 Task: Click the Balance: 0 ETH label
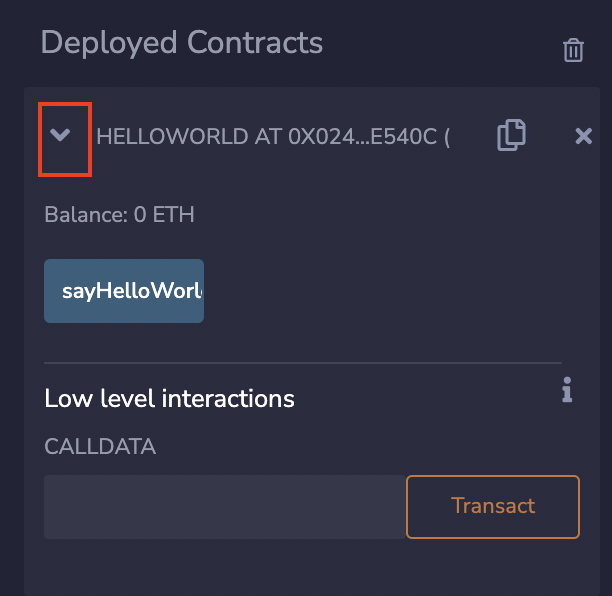(x=119, y=214)
